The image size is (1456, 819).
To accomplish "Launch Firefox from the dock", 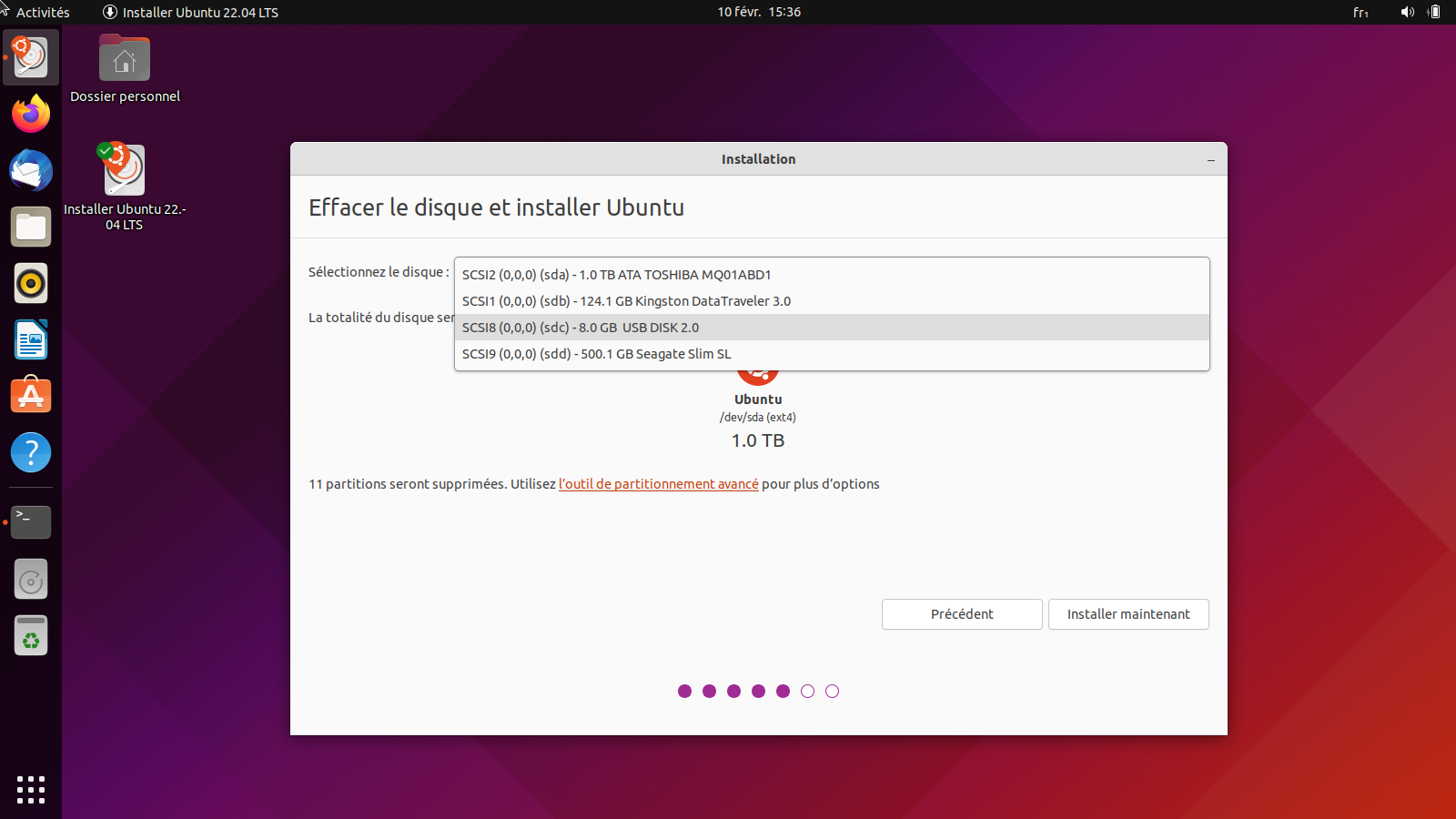I will pos(31,115).
